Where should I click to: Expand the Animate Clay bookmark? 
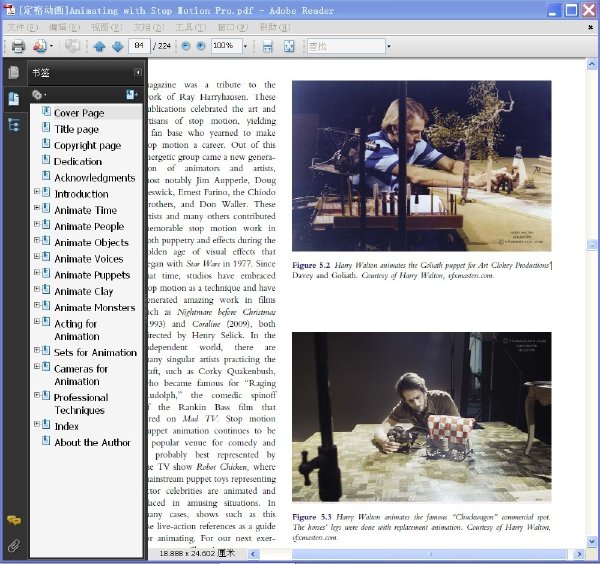[37, 289]
